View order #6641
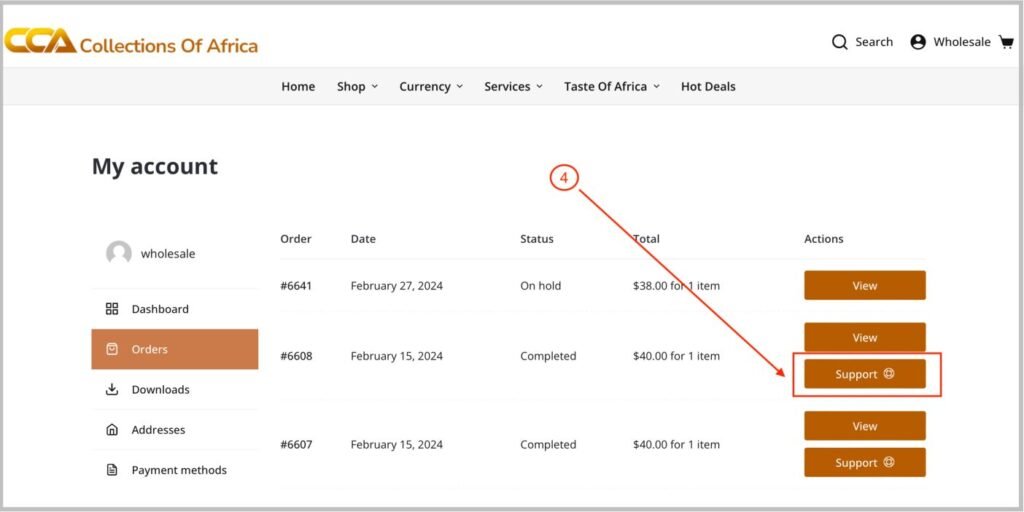 pos(864,285)
